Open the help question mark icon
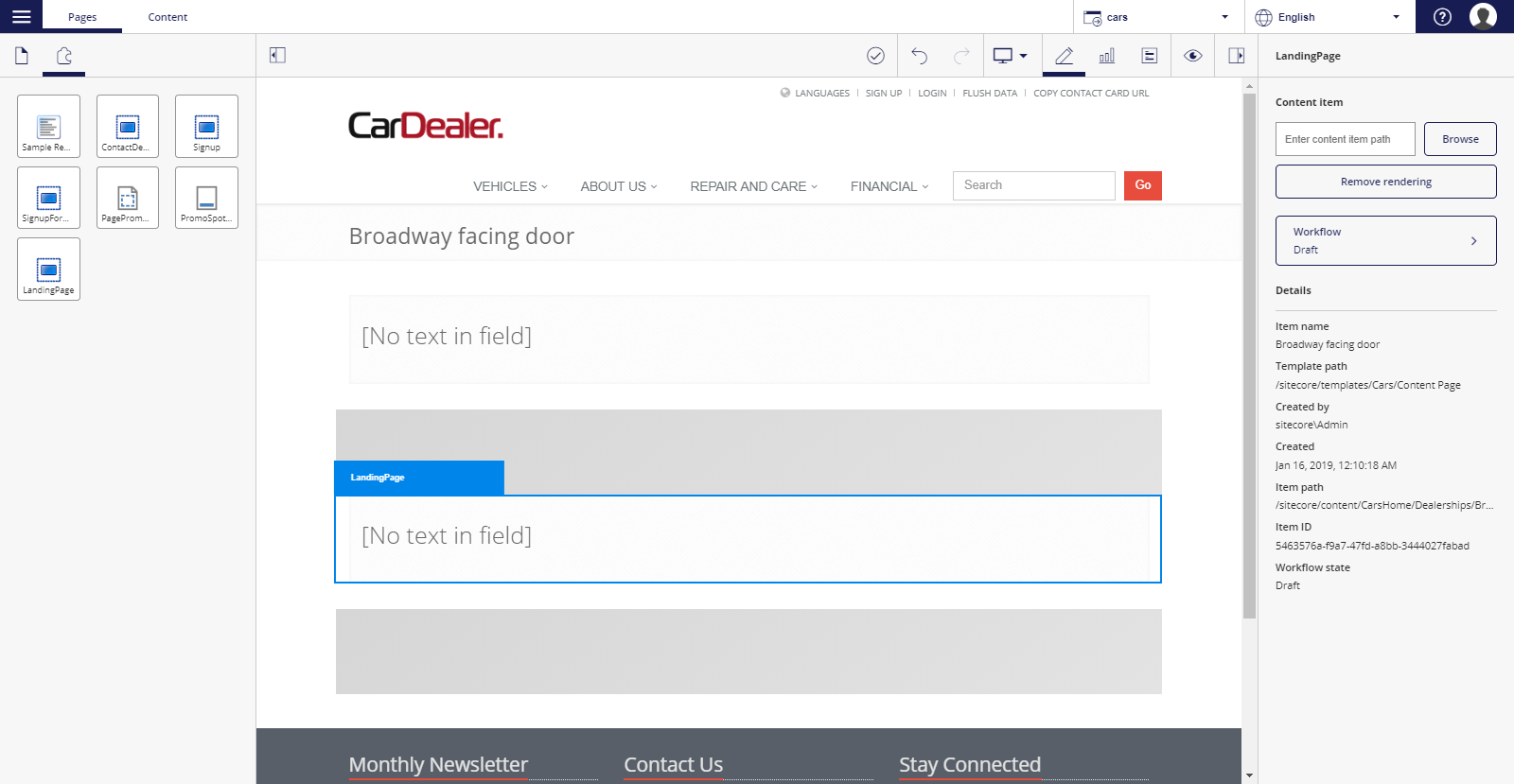Screen dimensions: 1514x784 1442,16
